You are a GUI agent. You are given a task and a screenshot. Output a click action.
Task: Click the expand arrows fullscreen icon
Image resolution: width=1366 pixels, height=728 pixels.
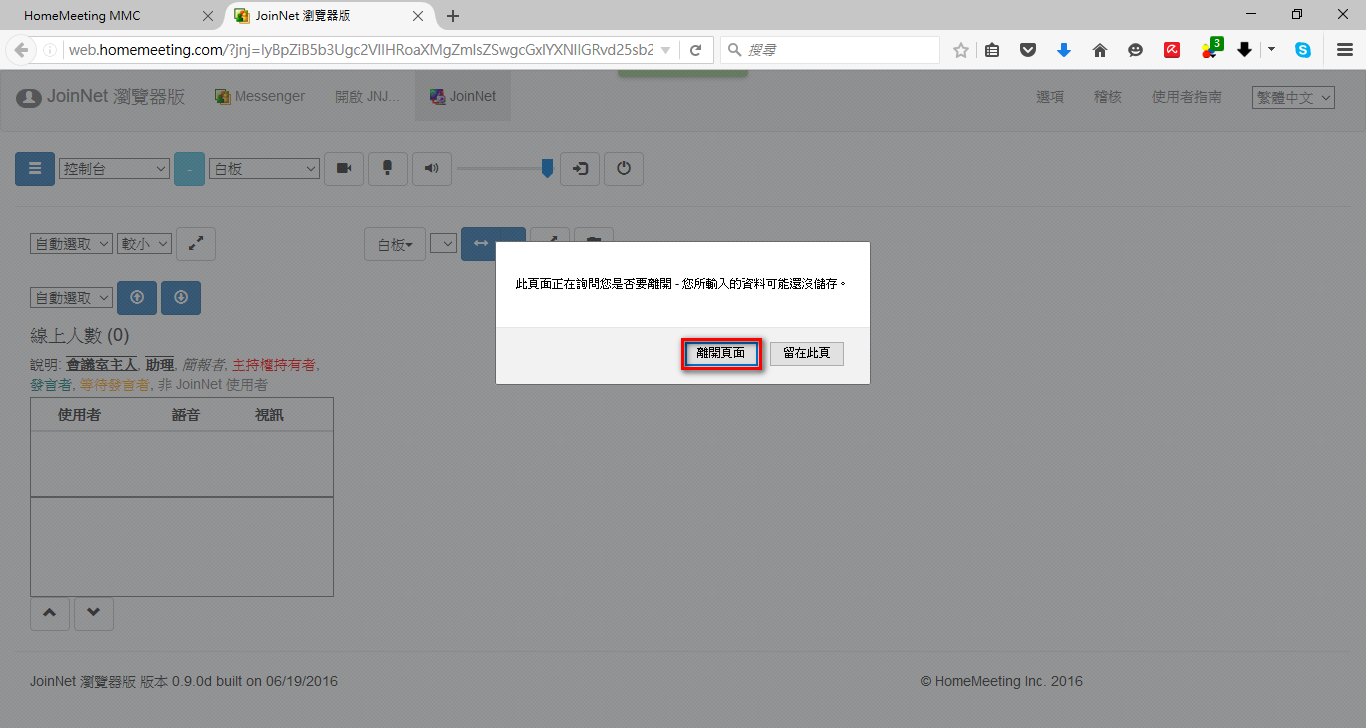coord(197,243)
